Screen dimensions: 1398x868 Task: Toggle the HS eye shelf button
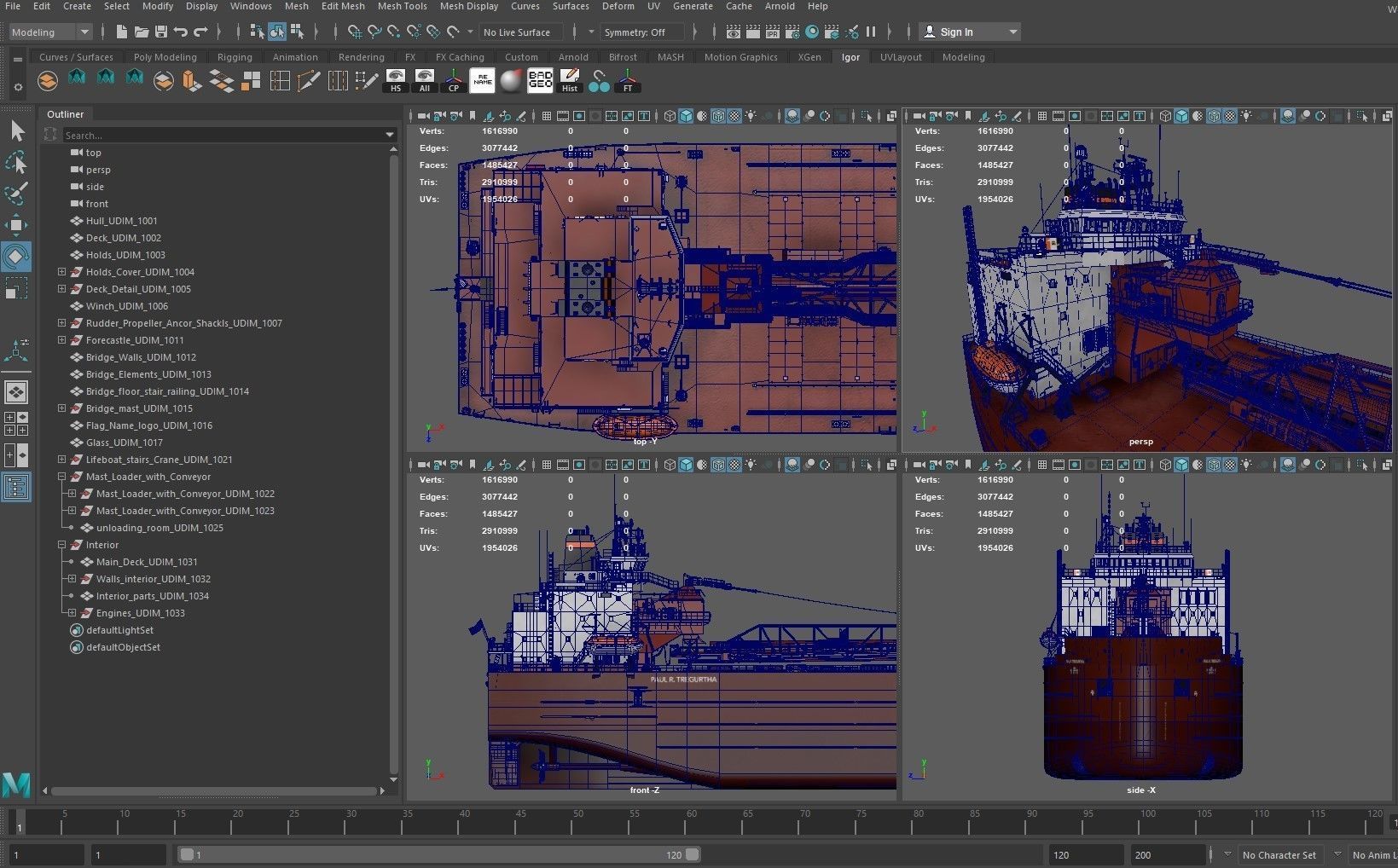pyautogui.click(x=395, y=81)
